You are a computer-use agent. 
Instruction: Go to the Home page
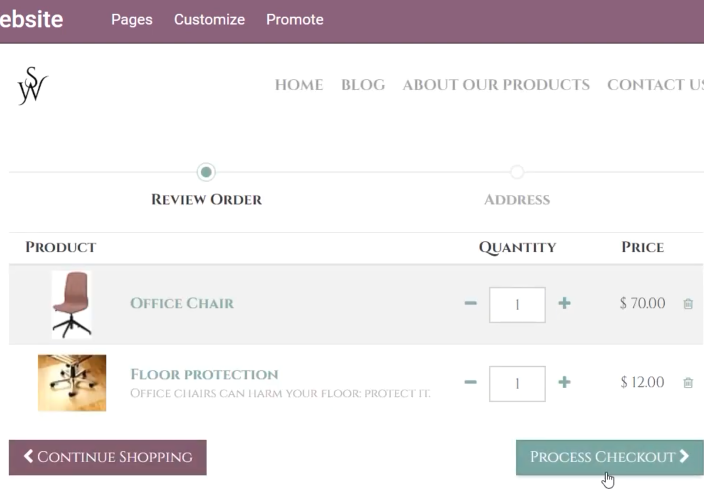(299, 85)
